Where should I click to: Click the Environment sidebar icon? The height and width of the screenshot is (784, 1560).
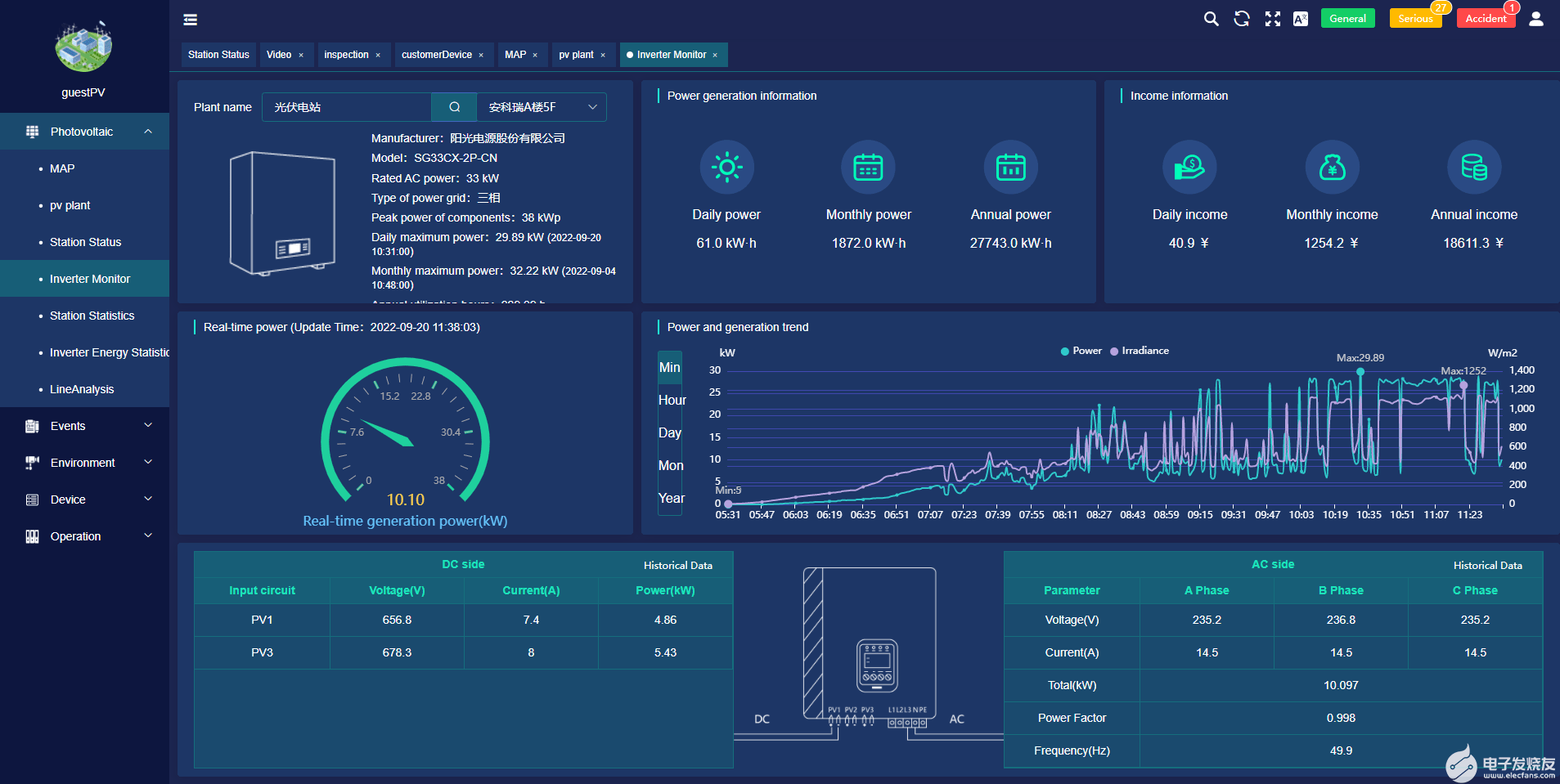click(x=33, y=463)
